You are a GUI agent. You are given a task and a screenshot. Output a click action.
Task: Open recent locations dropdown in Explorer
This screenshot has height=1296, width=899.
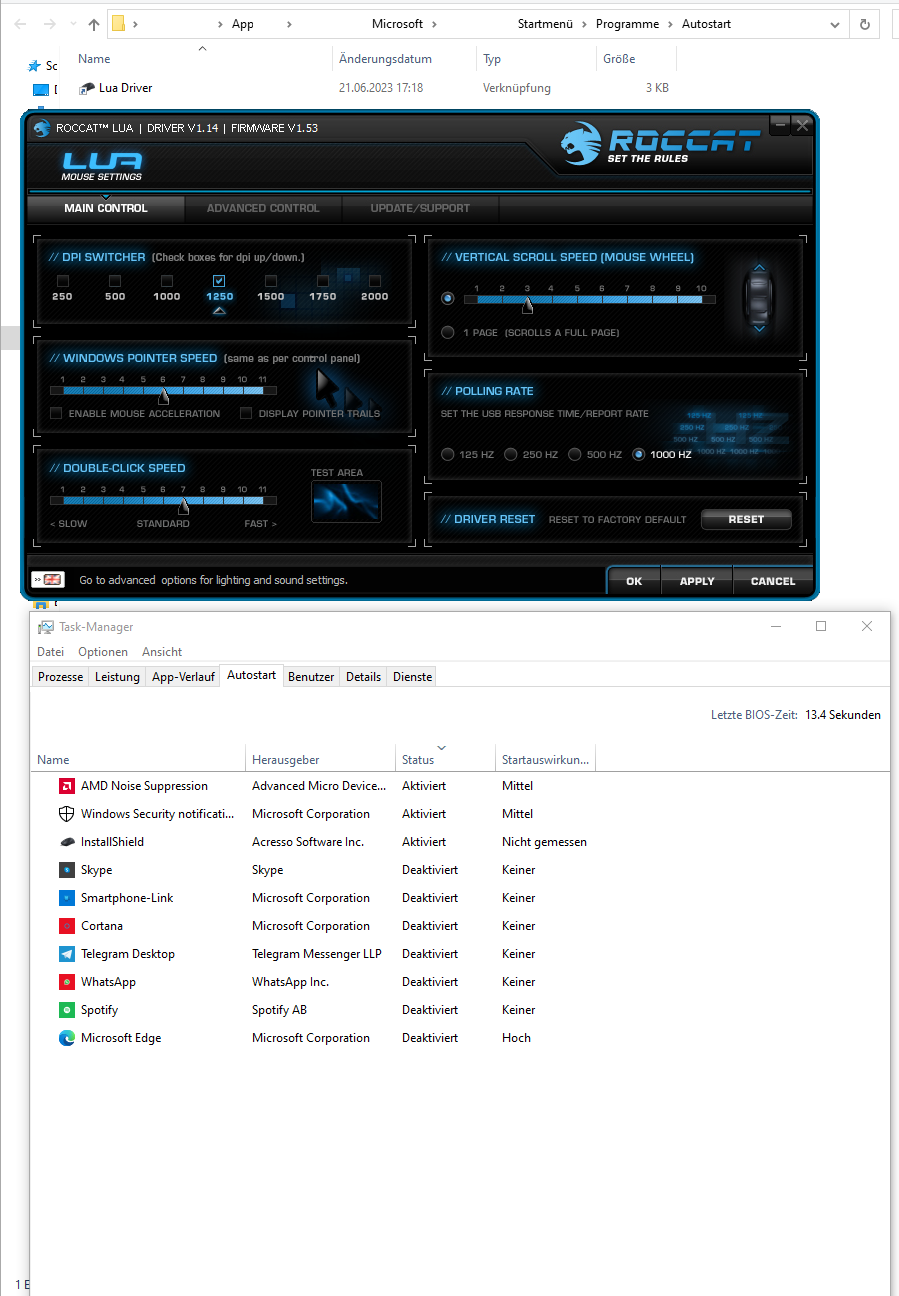coord(72,24)
